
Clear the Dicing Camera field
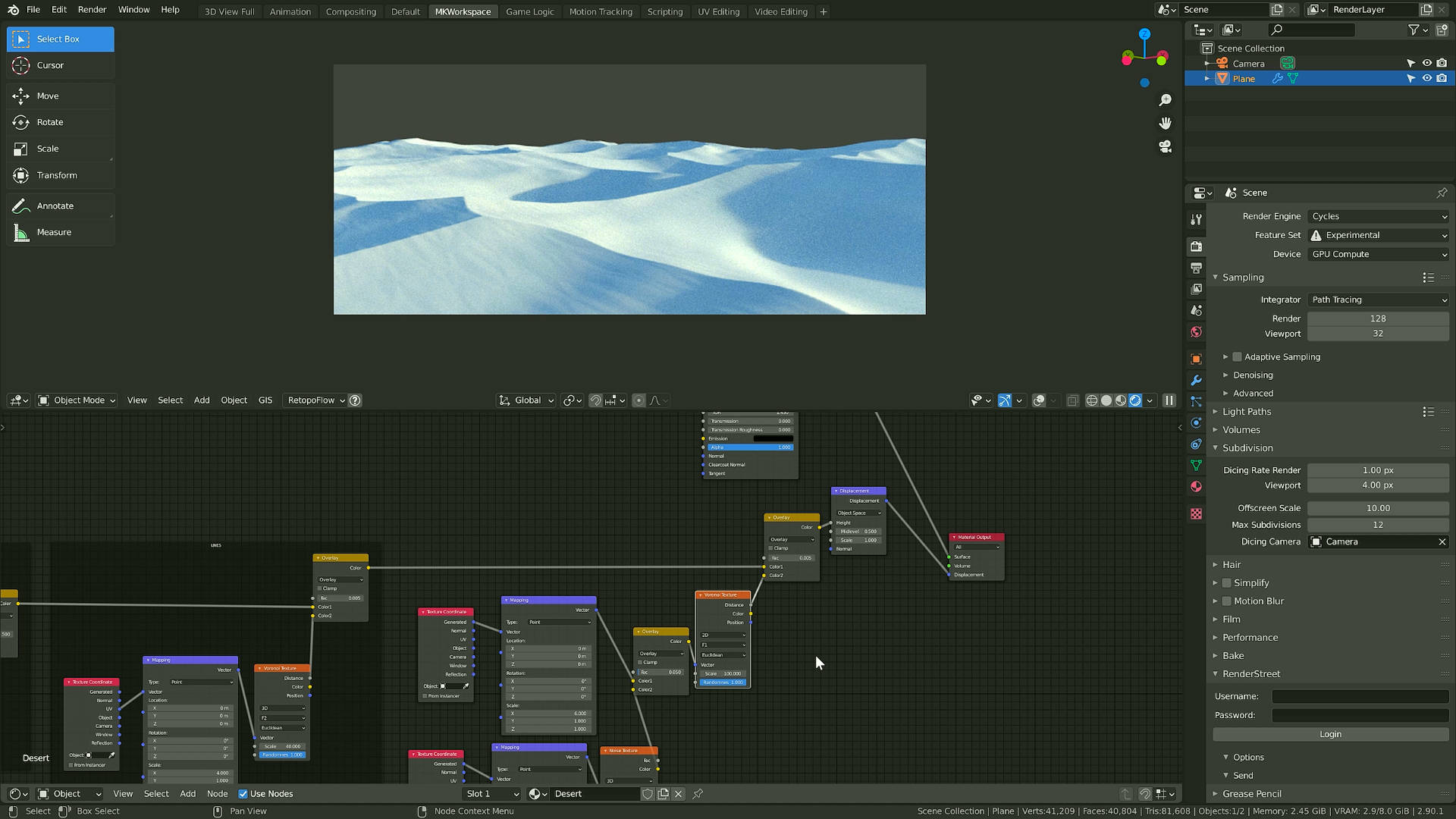pyautogui.click(x=1442, y=541)
